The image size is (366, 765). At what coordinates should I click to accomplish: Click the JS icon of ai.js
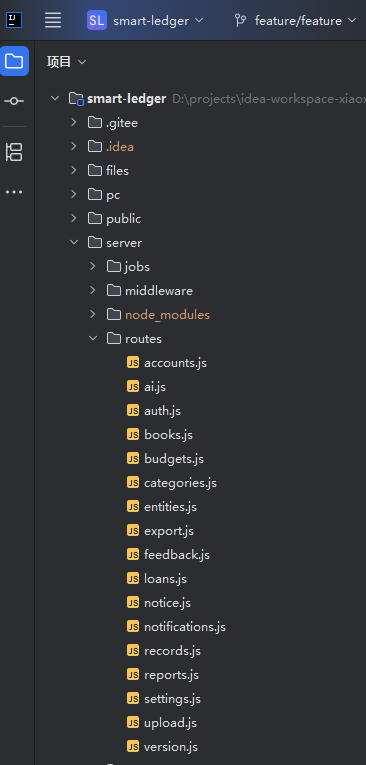(133, 386)
